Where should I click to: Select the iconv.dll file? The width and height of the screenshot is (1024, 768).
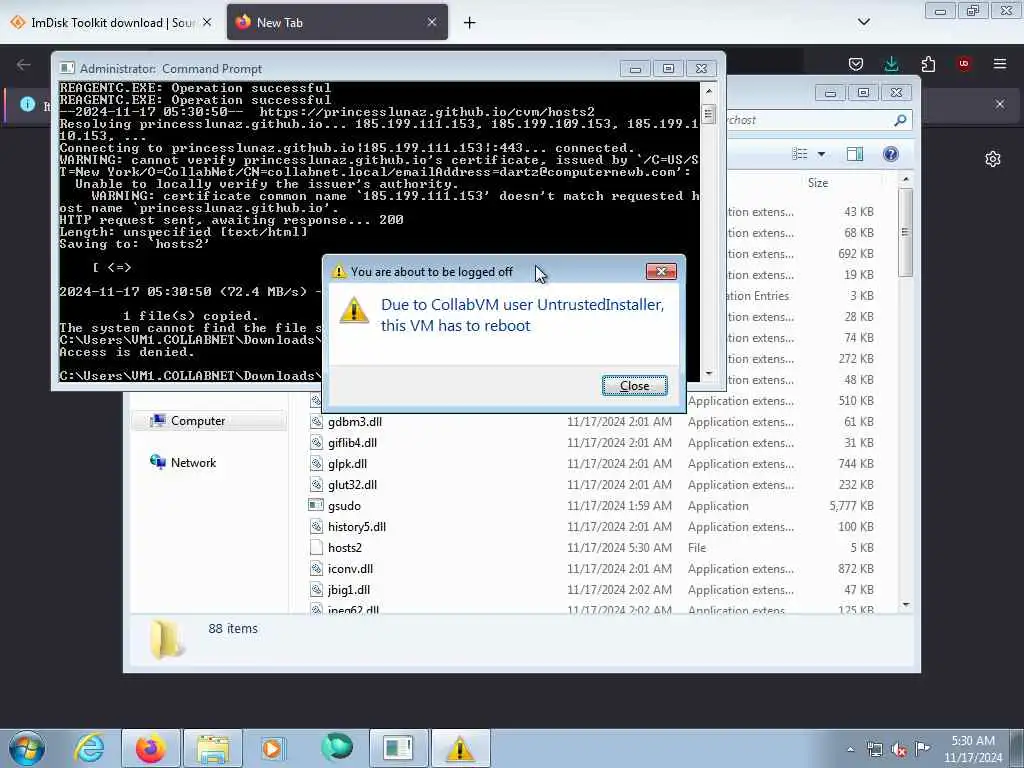[350, 569]
